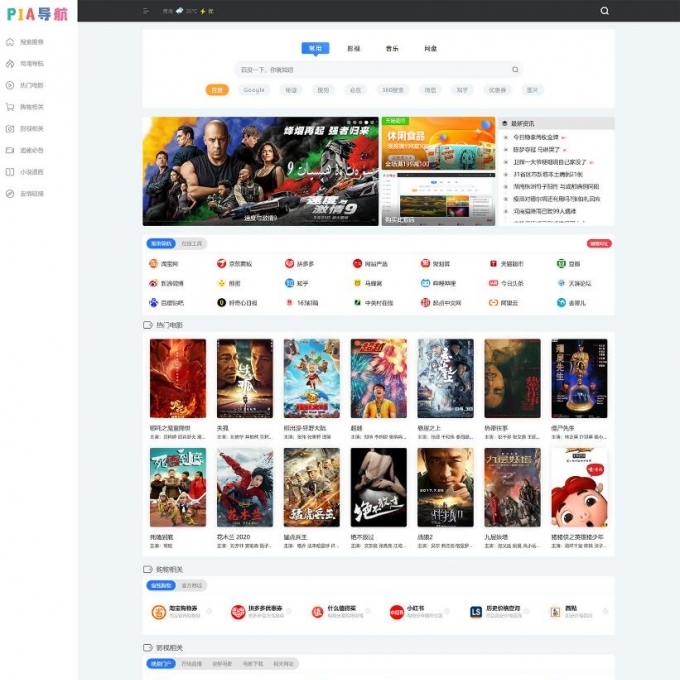Collapse the sidebar with the menu toggle icon

(146, 11)
